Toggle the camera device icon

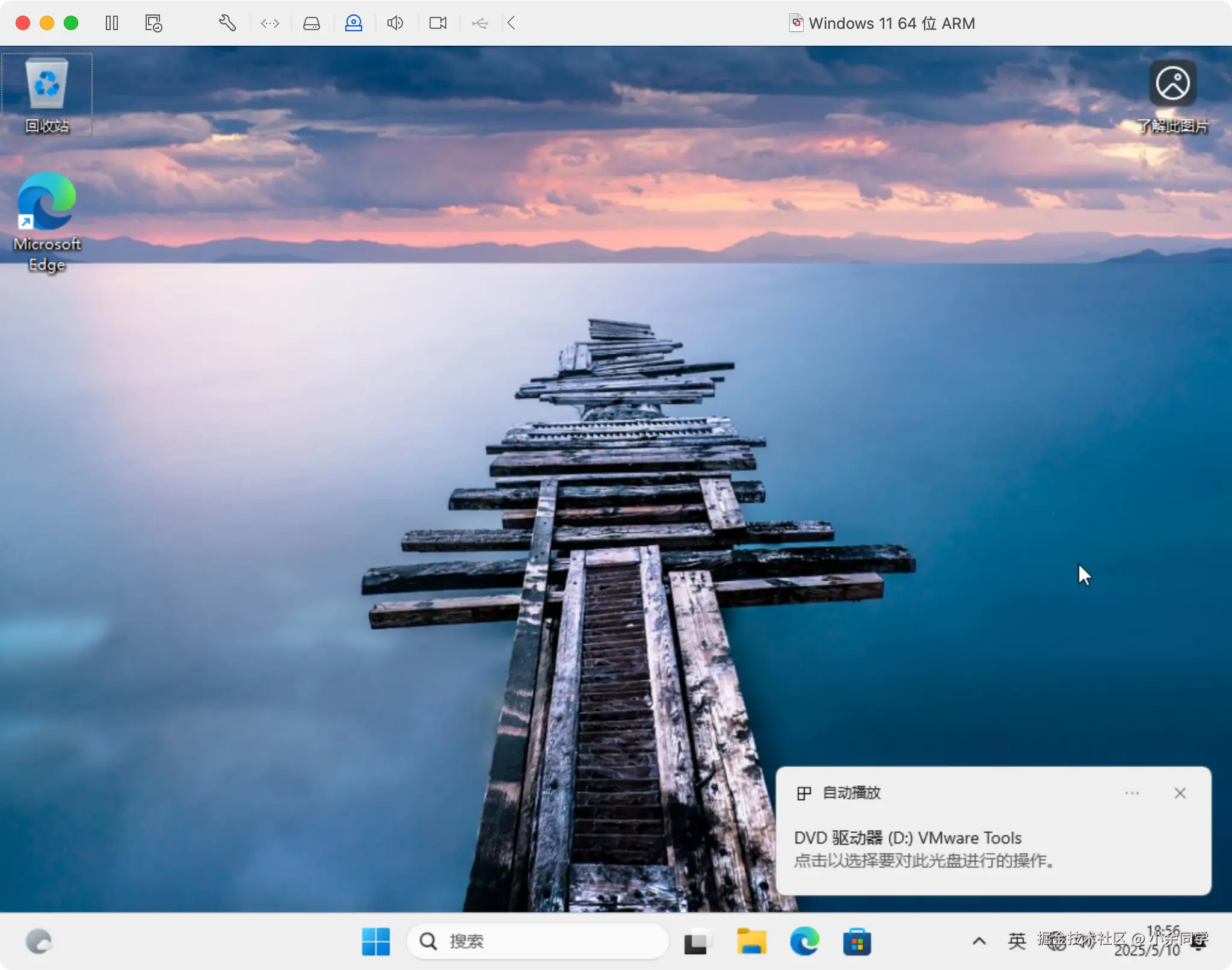(438, 23)
